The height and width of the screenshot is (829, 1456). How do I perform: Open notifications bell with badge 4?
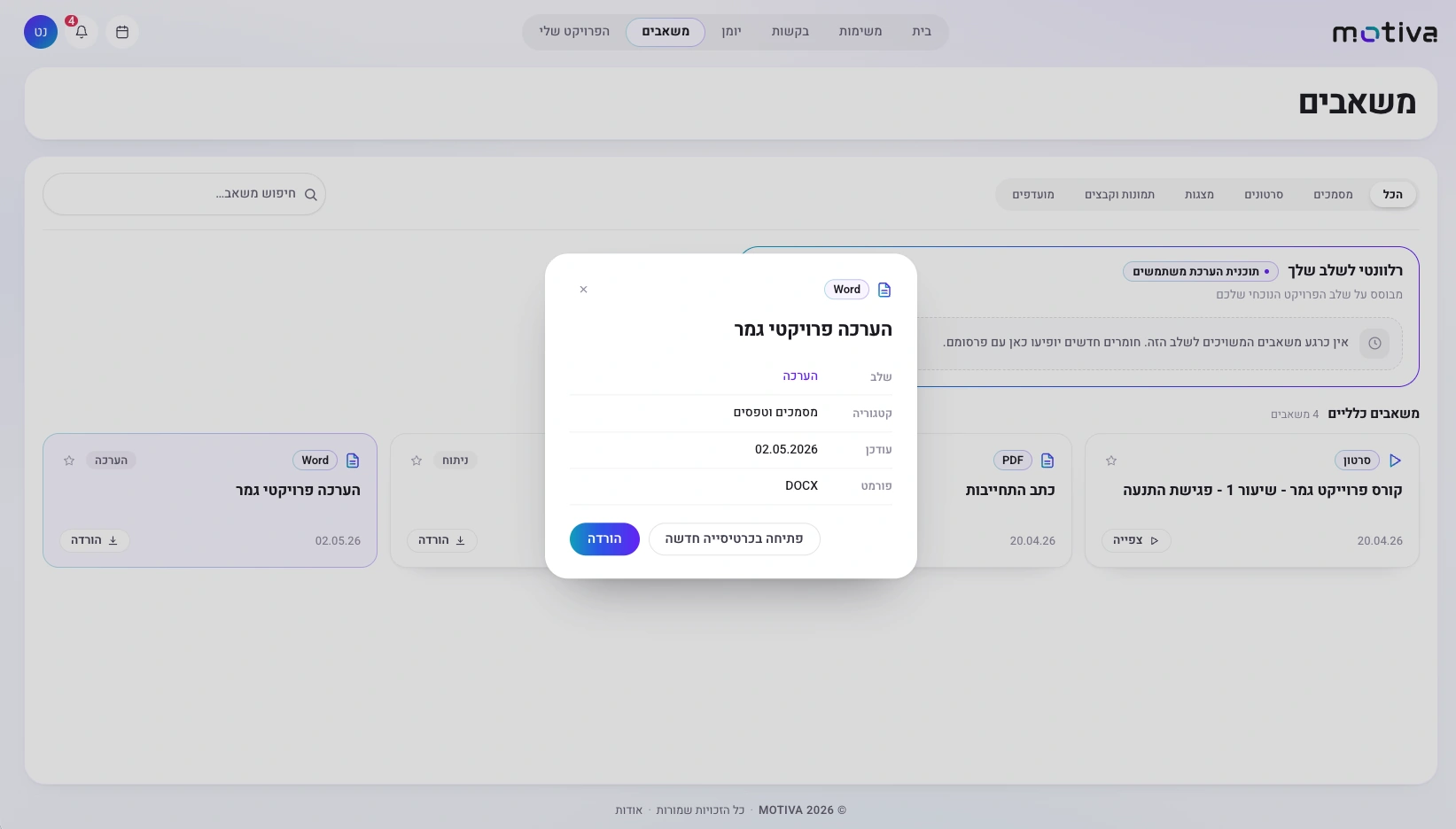click(x=82, y=32)
